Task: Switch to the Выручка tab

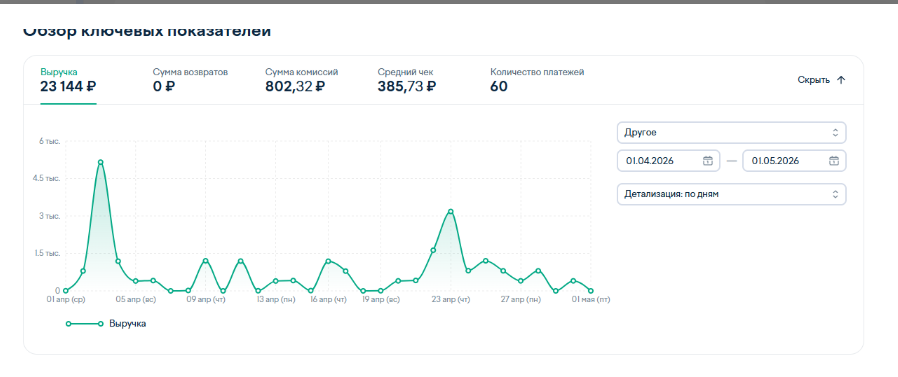Action: coord(68,80)
